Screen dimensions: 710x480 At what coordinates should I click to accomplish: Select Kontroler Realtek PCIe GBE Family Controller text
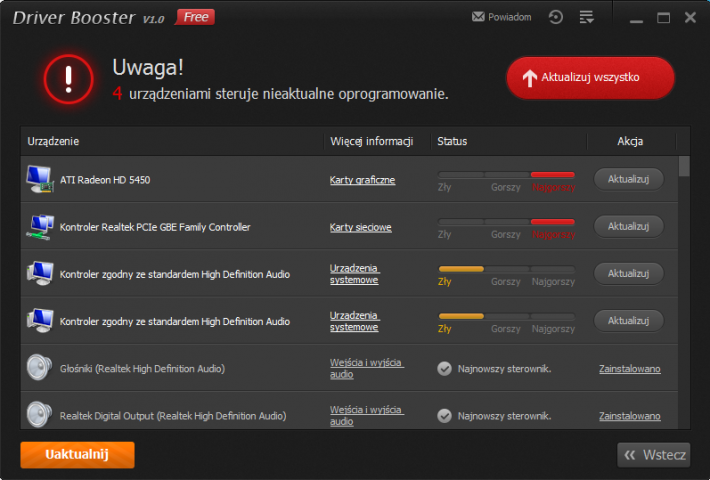pos(155,227)
